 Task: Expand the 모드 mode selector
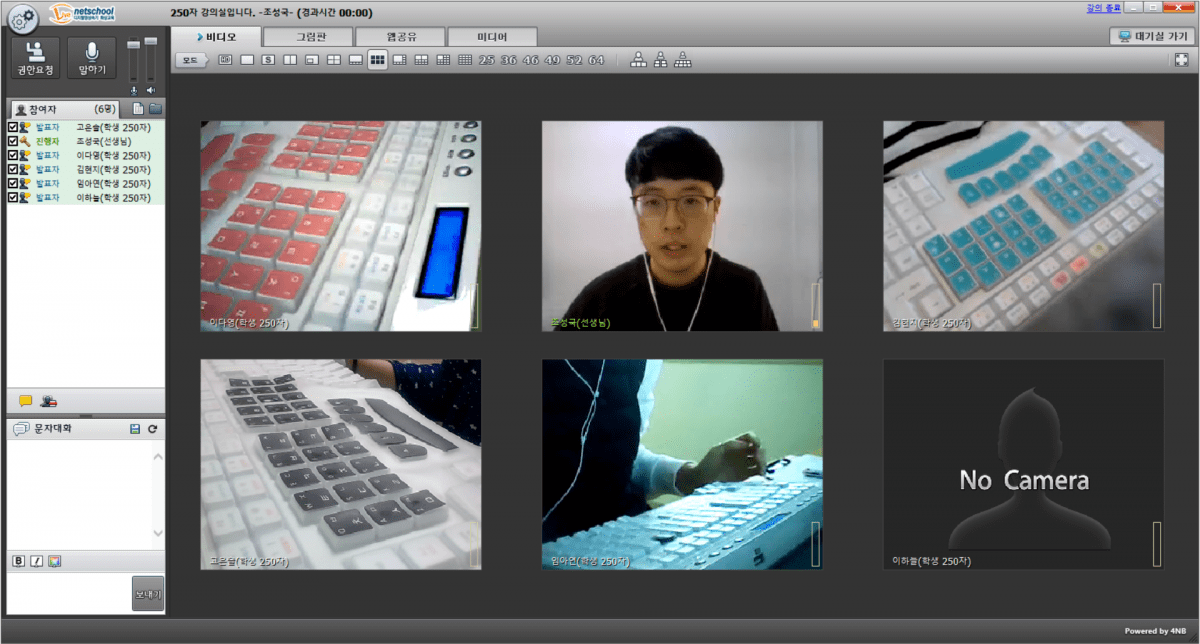point(190,61)
